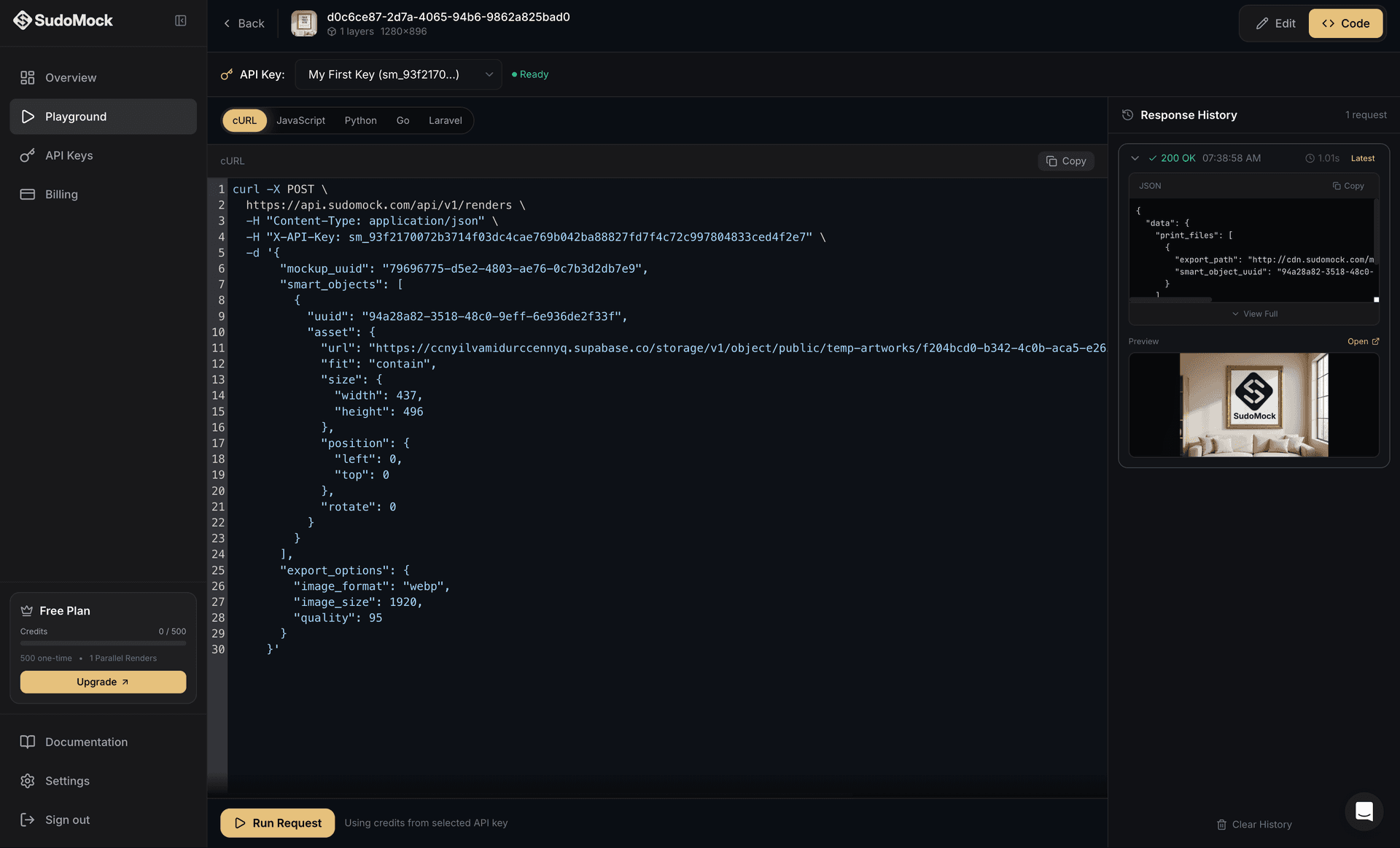The width and height of the screenshot is (1400, 848).
Task: Select the Code view toggle
Action: 1345,23
